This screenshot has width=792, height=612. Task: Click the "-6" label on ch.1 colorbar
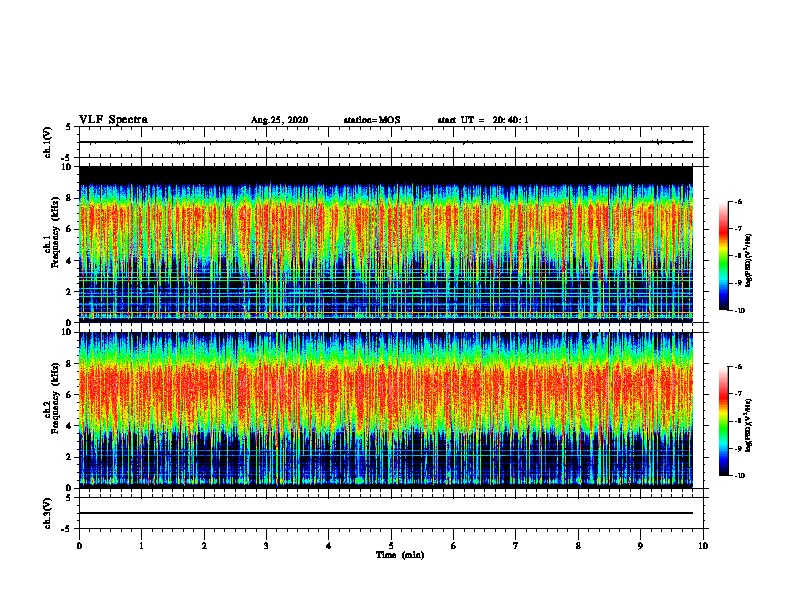pos(739,201)
